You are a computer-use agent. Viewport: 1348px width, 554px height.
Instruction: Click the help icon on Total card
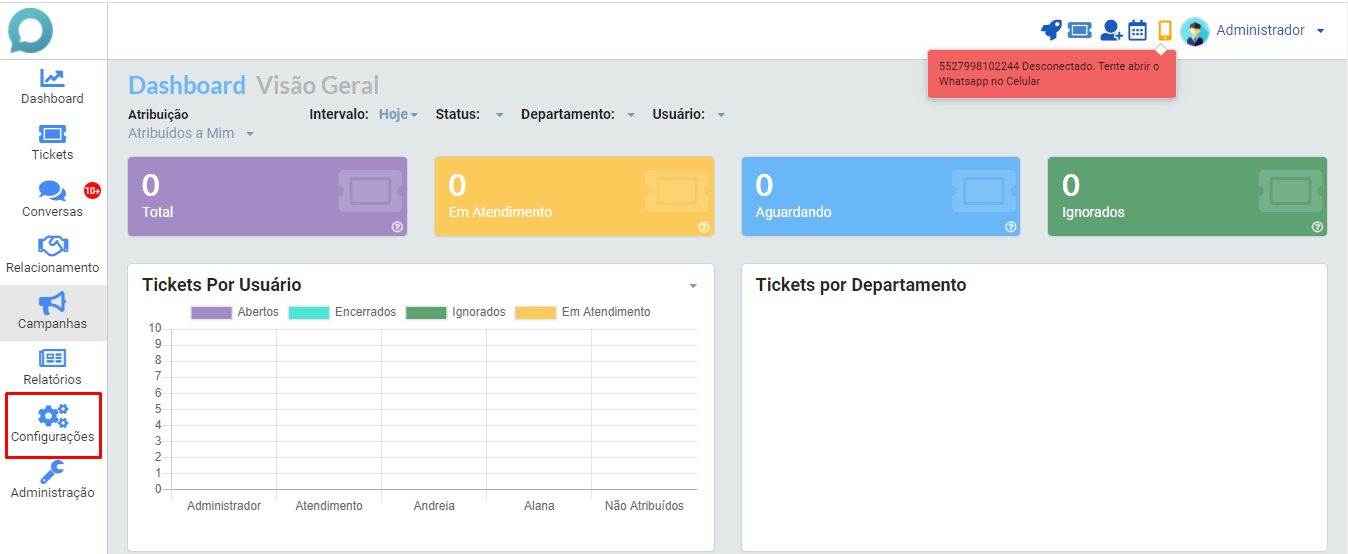tap(397, 227)
